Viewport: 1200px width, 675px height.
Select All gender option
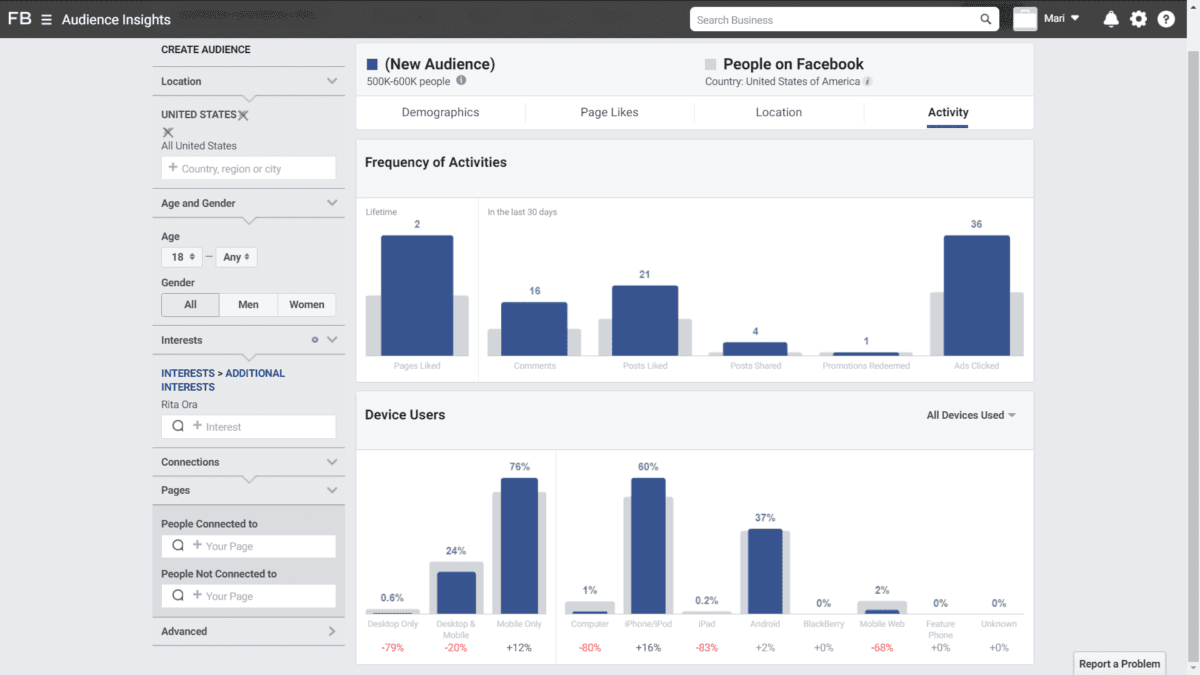(190, 305)
